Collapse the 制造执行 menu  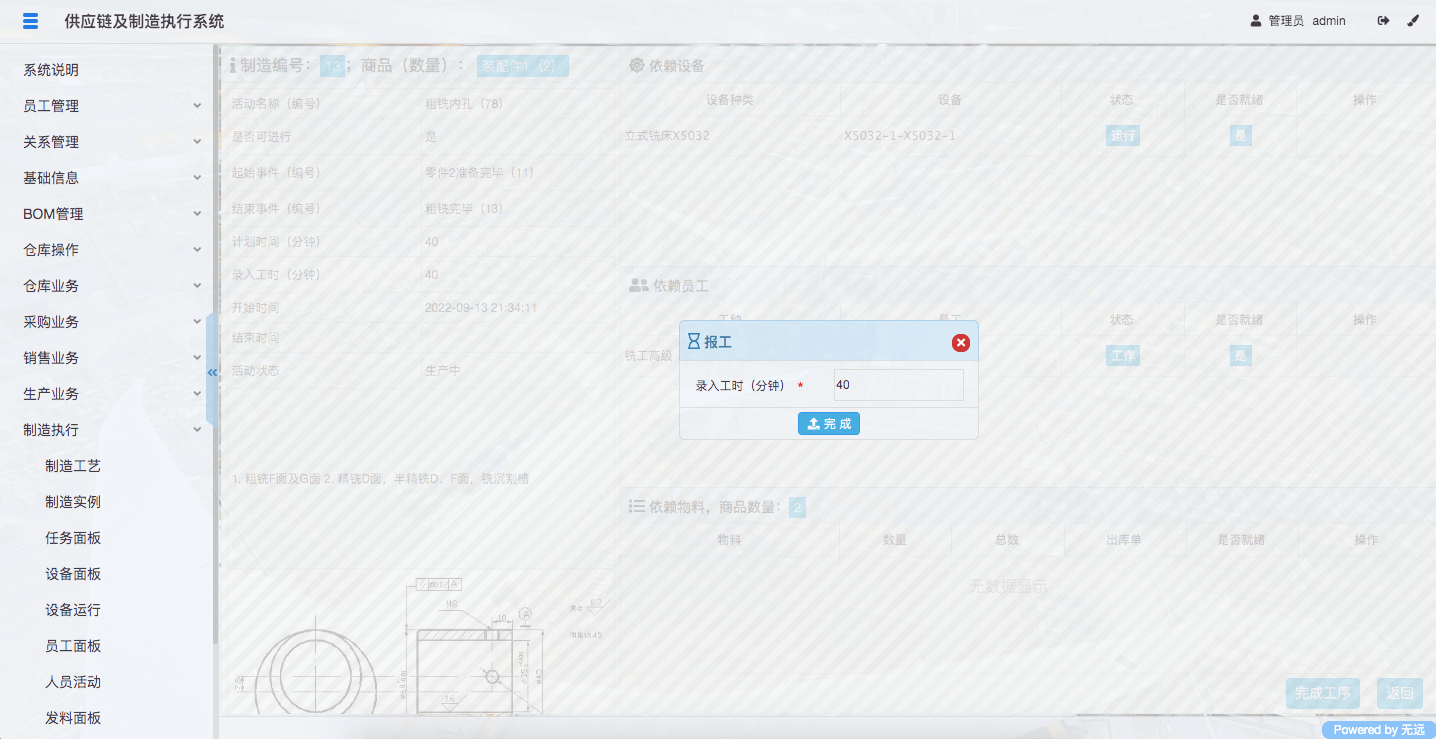(x=110, y=430)
